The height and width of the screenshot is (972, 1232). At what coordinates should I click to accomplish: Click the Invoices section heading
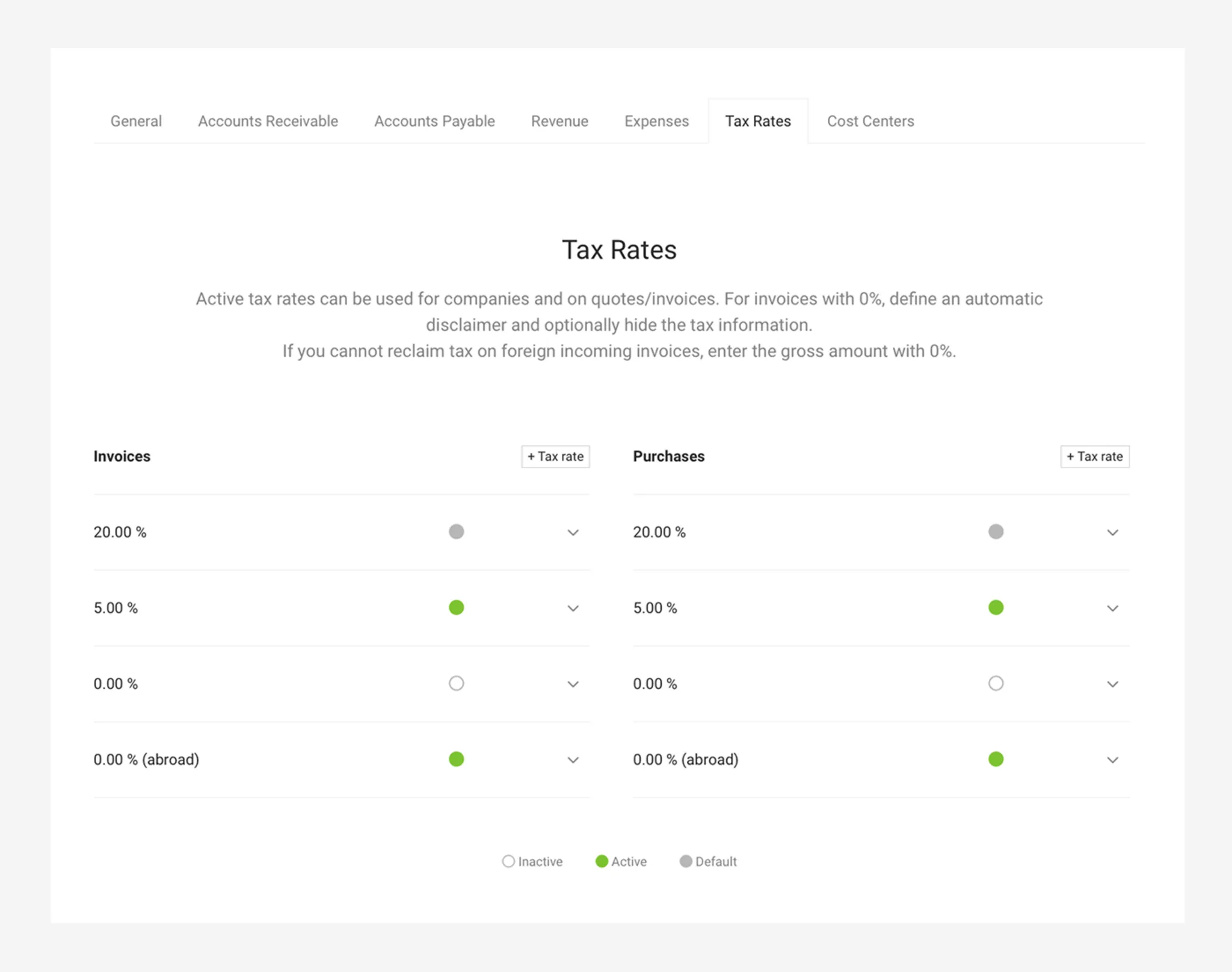point(122,457)
